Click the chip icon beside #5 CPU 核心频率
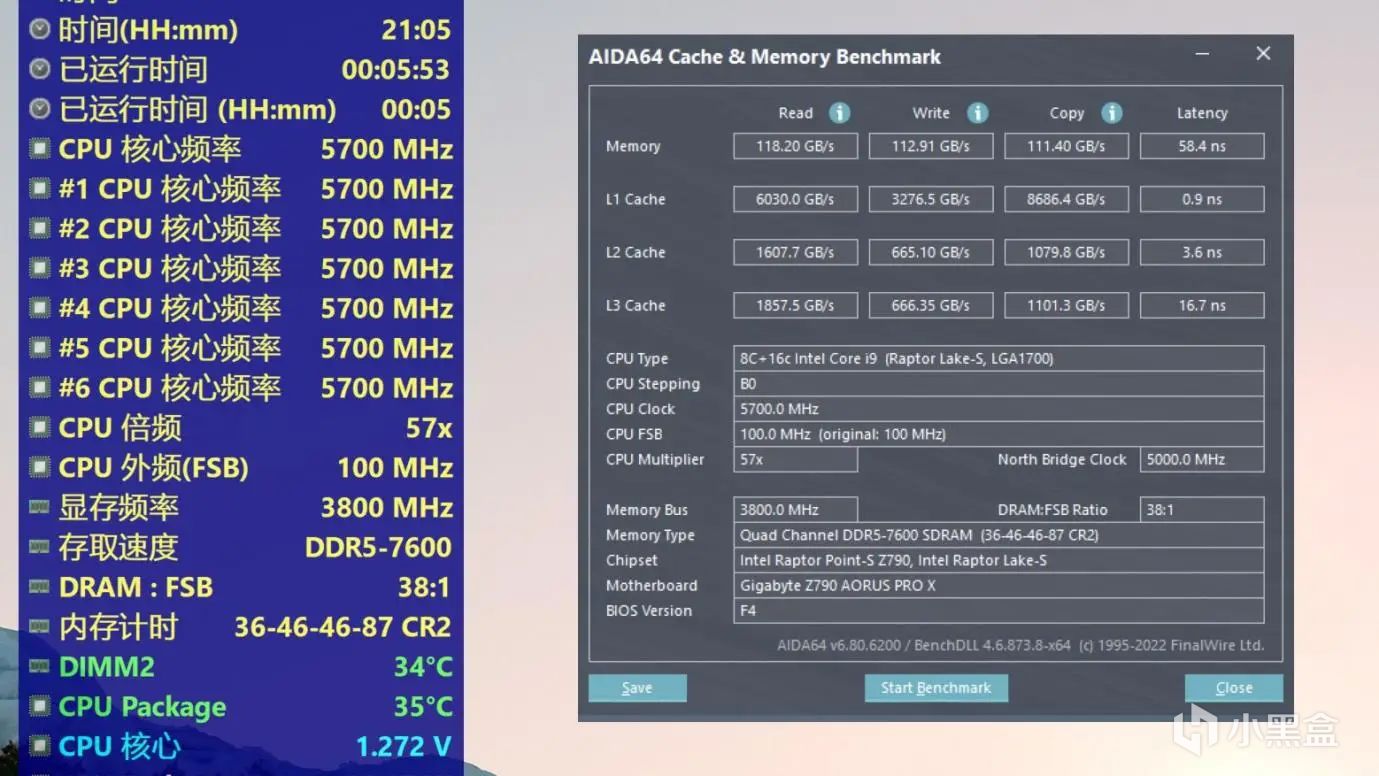The image size is (1379, 776). point(40,348)
